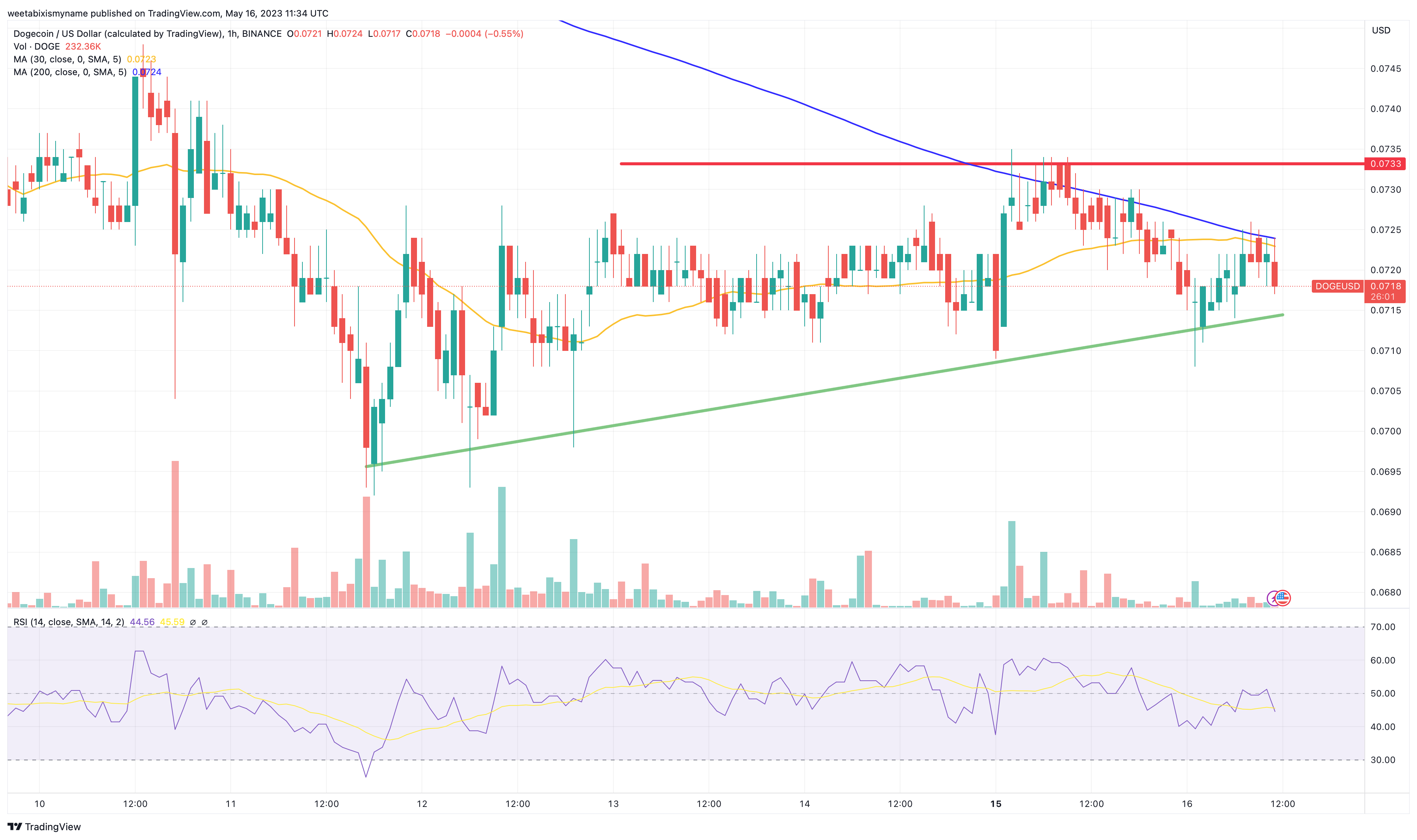Click the 13 date label on time axis
The height and width of the screenshot is (840, 1417).
613,804
